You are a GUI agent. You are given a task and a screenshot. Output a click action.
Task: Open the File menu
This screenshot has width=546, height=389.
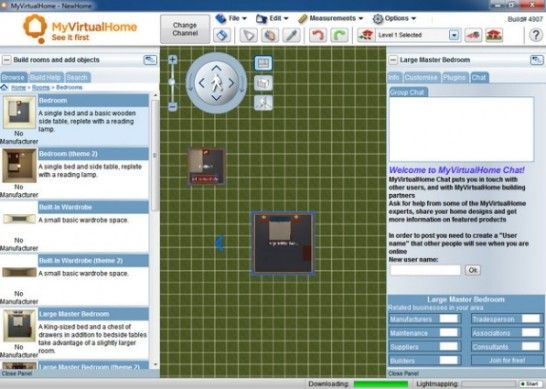click(231, 18)
